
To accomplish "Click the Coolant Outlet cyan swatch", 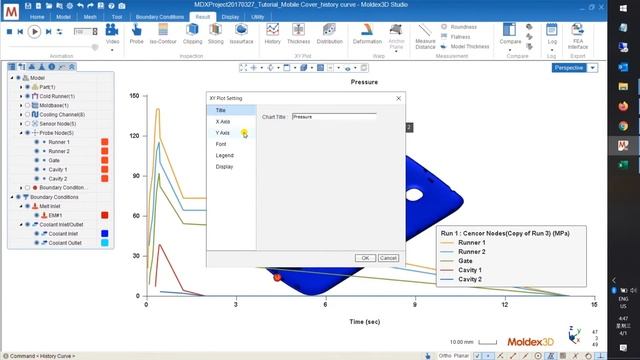I will 104,243.
